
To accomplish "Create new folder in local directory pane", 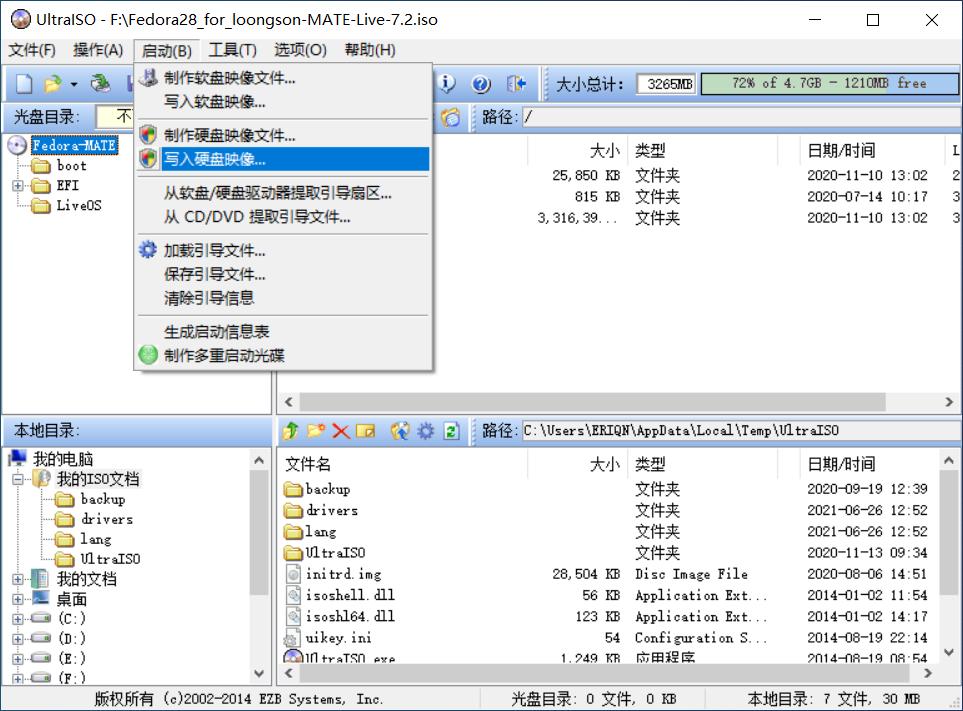I will click(315, 431).
